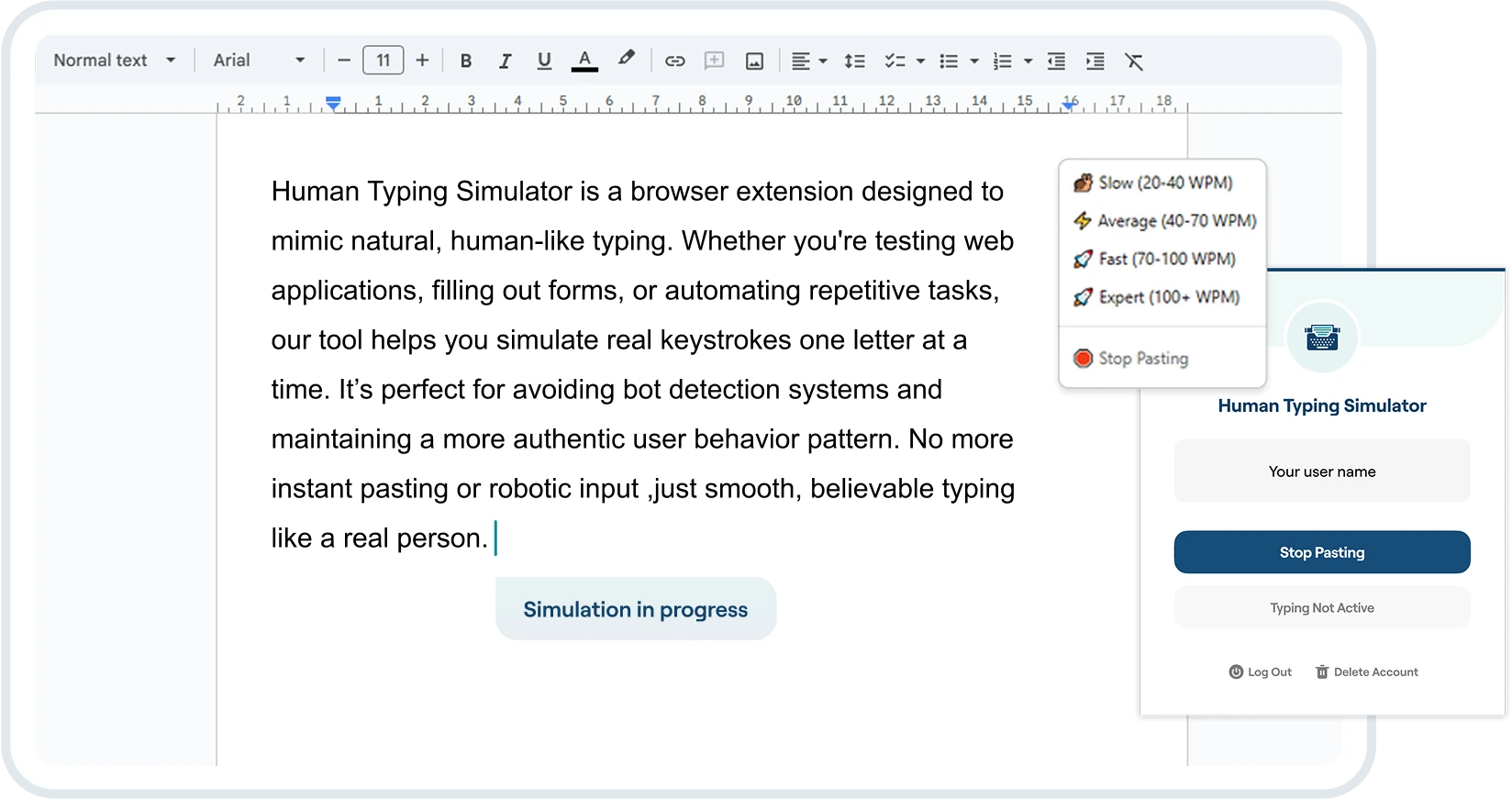Viewport: 1512px width, 799px height.
Task: Select Slow (20-40 WPM) speed option
Action: (x=1164, y=183)
